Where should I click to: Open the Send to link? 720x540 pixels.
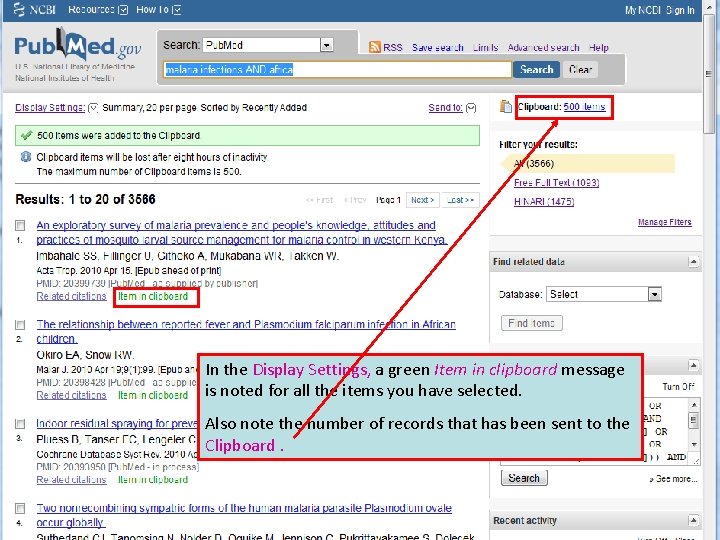pyautogui.click(x=445, y=108)
